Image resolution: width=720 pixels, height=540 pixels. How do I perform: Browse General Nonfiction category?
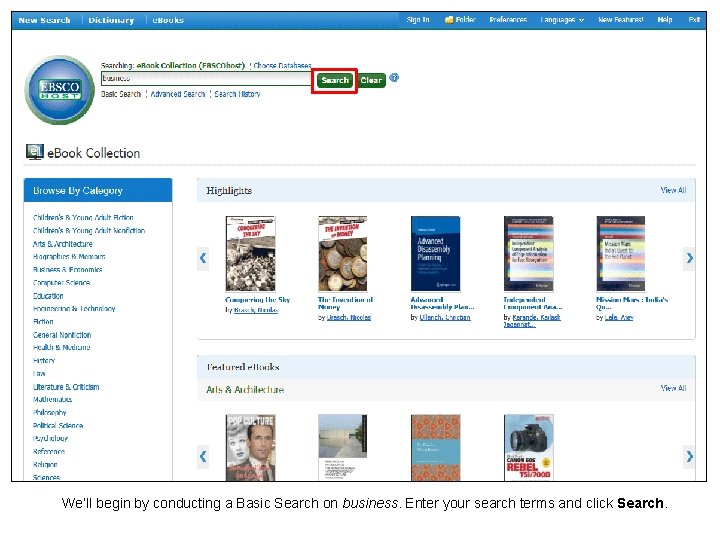(x=62, y=335)
